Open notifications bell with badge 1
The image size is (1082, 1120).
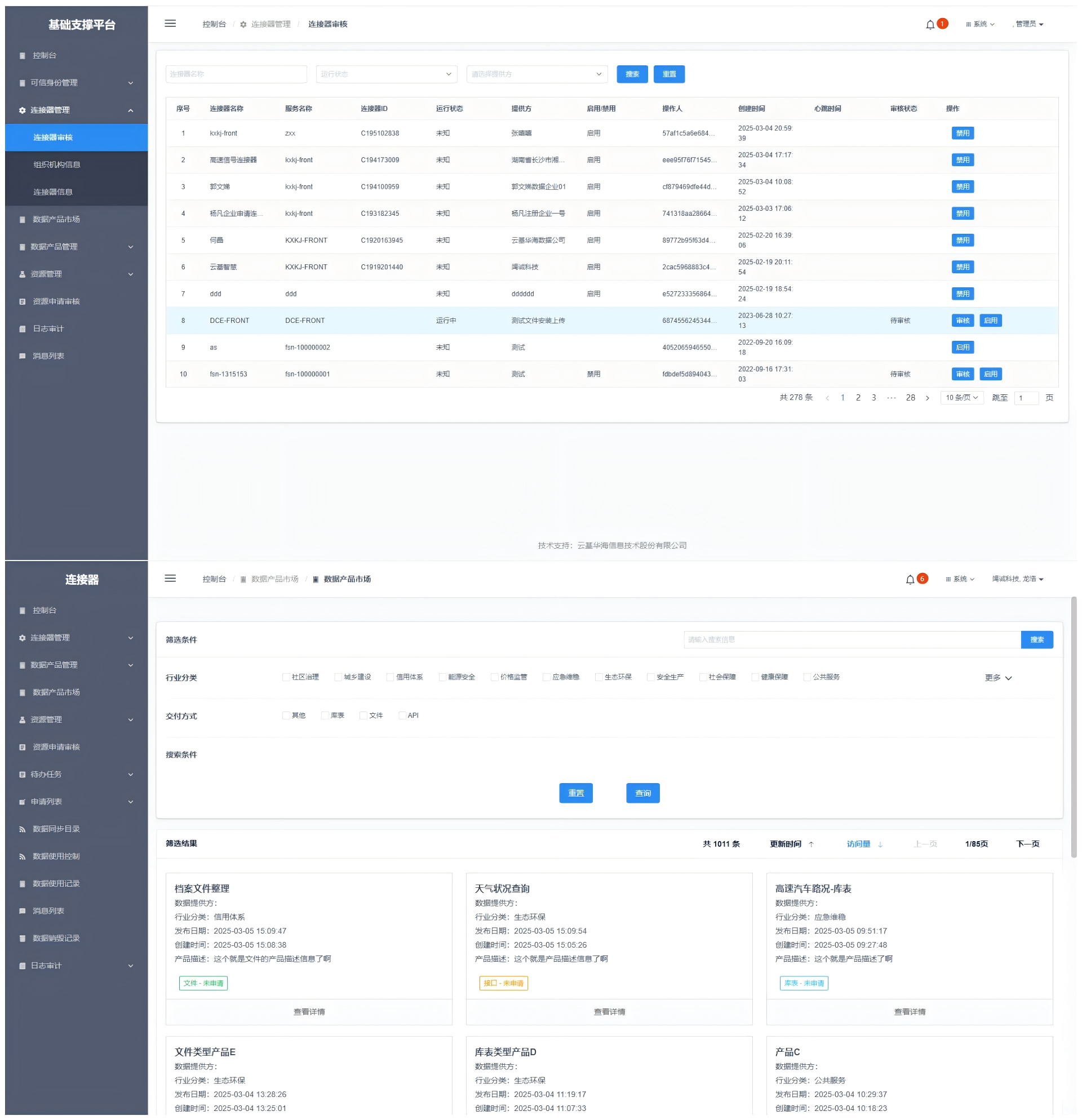point(930,25)
